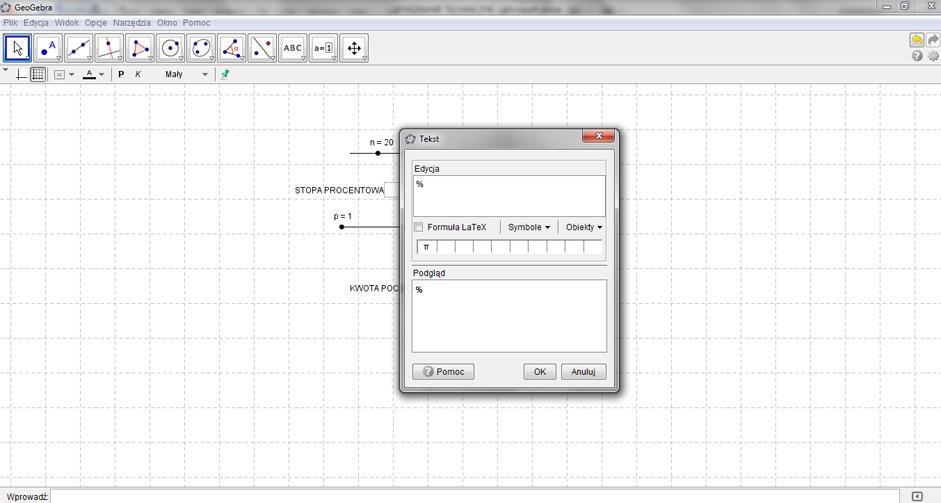Image resolution: width=941 pixels, height=503 pixels.
Task: Select the Angle tool
Action: coord(232,48)
